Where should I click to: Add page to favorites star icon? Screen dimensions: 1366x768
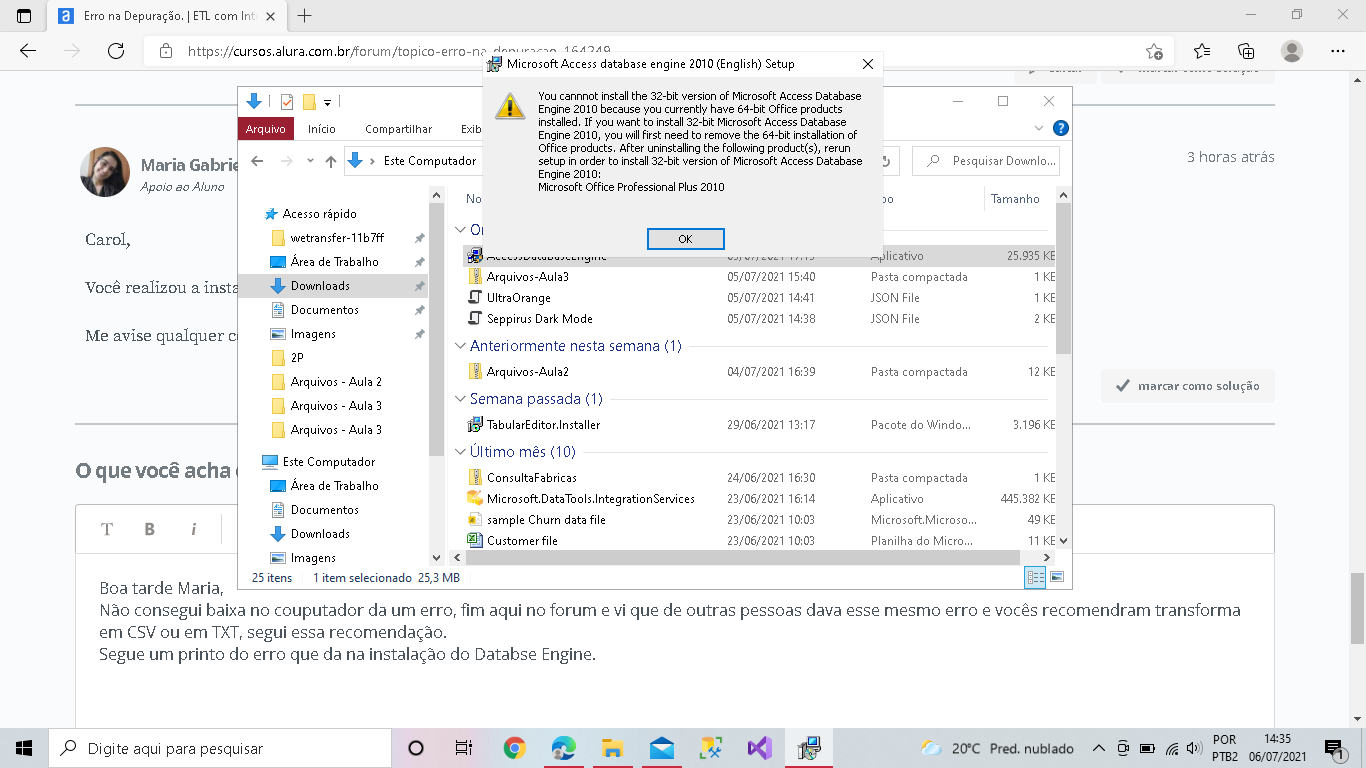click(x=1154, y=51)
